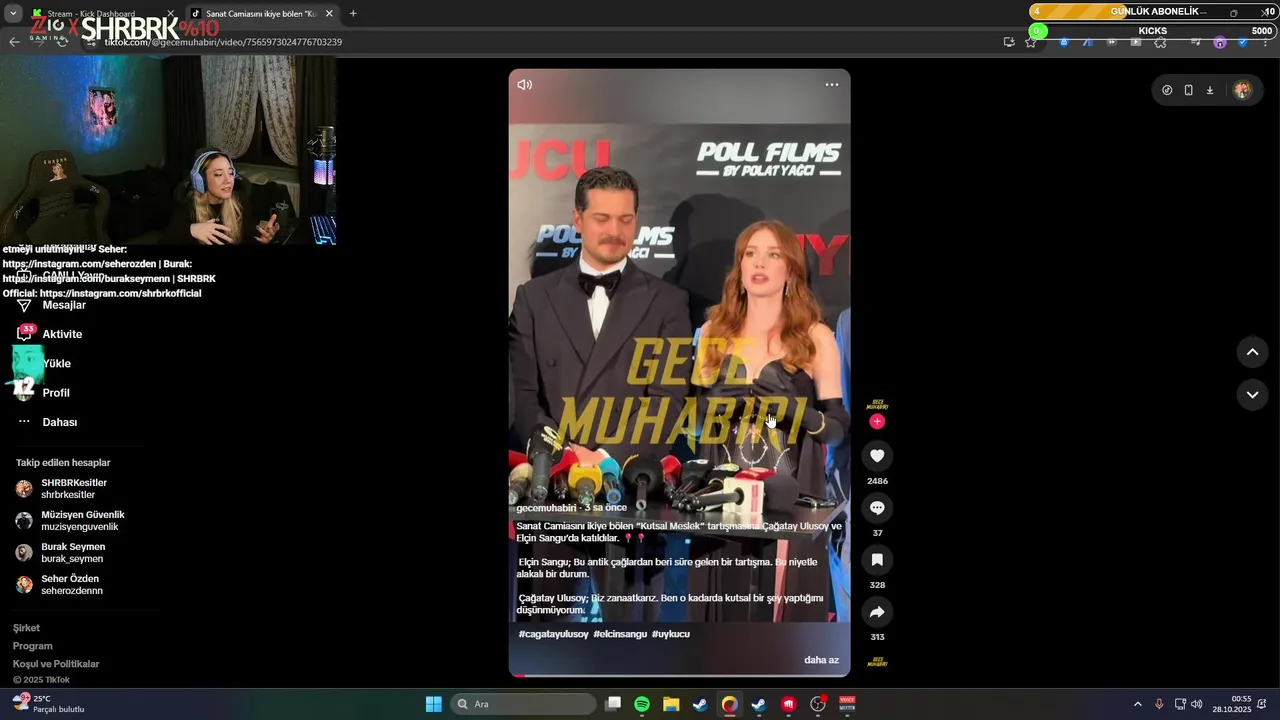Image resolution: width=1280 pixels, height=720 pixels.
Task: Collapse the description with 'daha az'
Action: point(821,660)
